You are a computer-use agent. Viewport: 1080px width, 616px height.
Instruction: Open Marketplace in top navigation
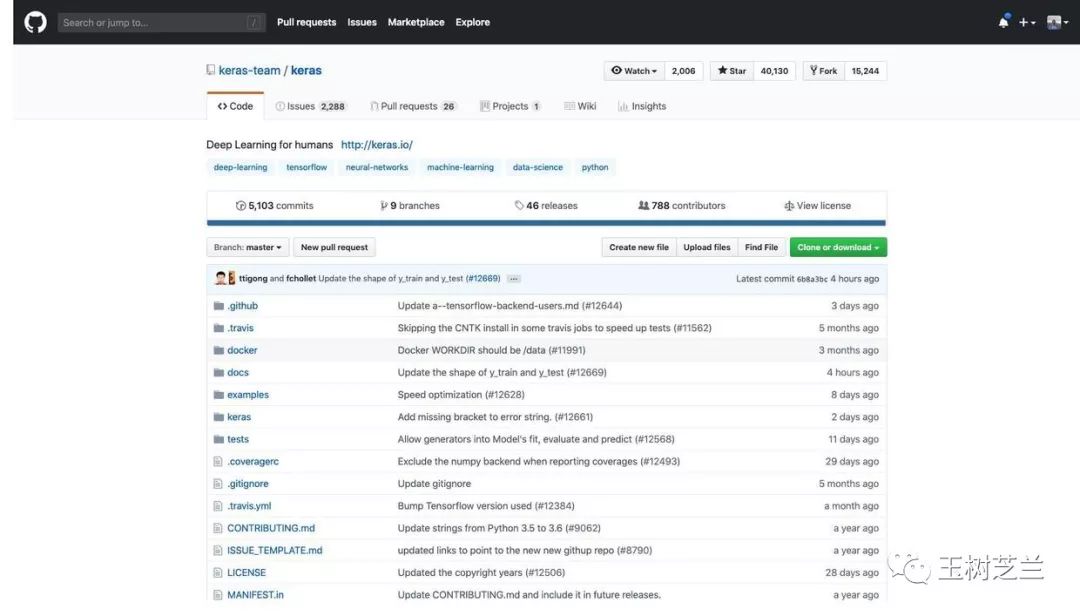click(x=416, y=22)
